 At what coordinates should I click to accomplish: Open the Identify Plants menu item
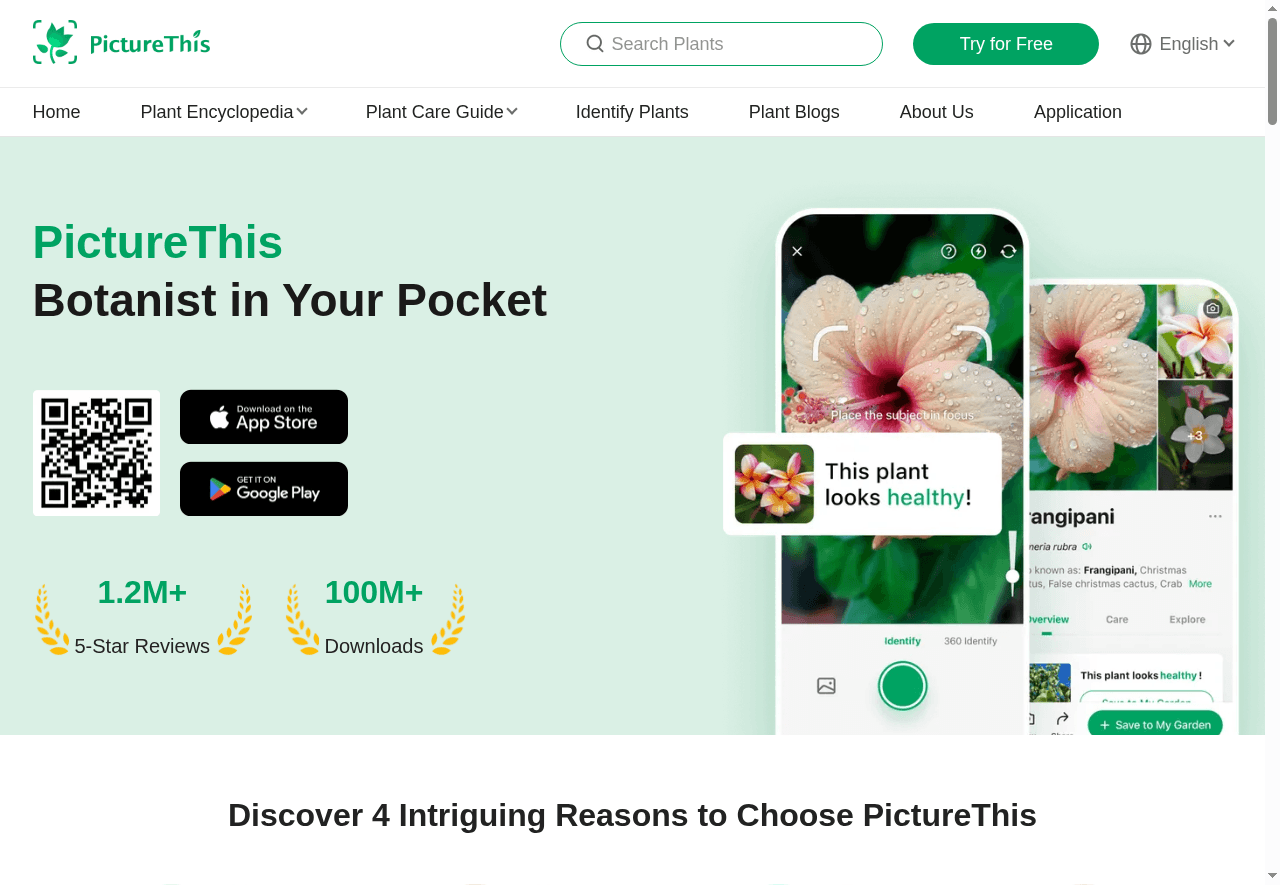(632, 112)
